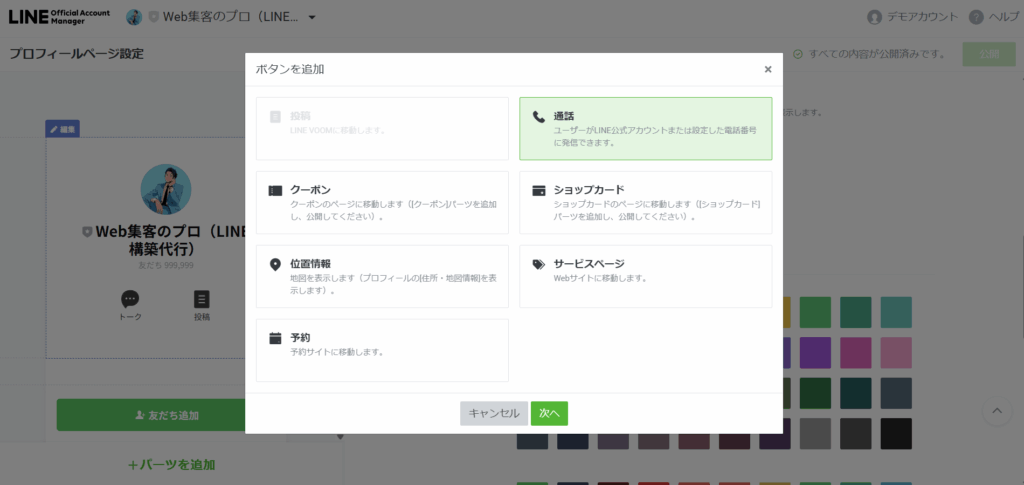Pick the black color swatch
Image resolution: width=1024 pixels, height=485 pixels.
896,433
